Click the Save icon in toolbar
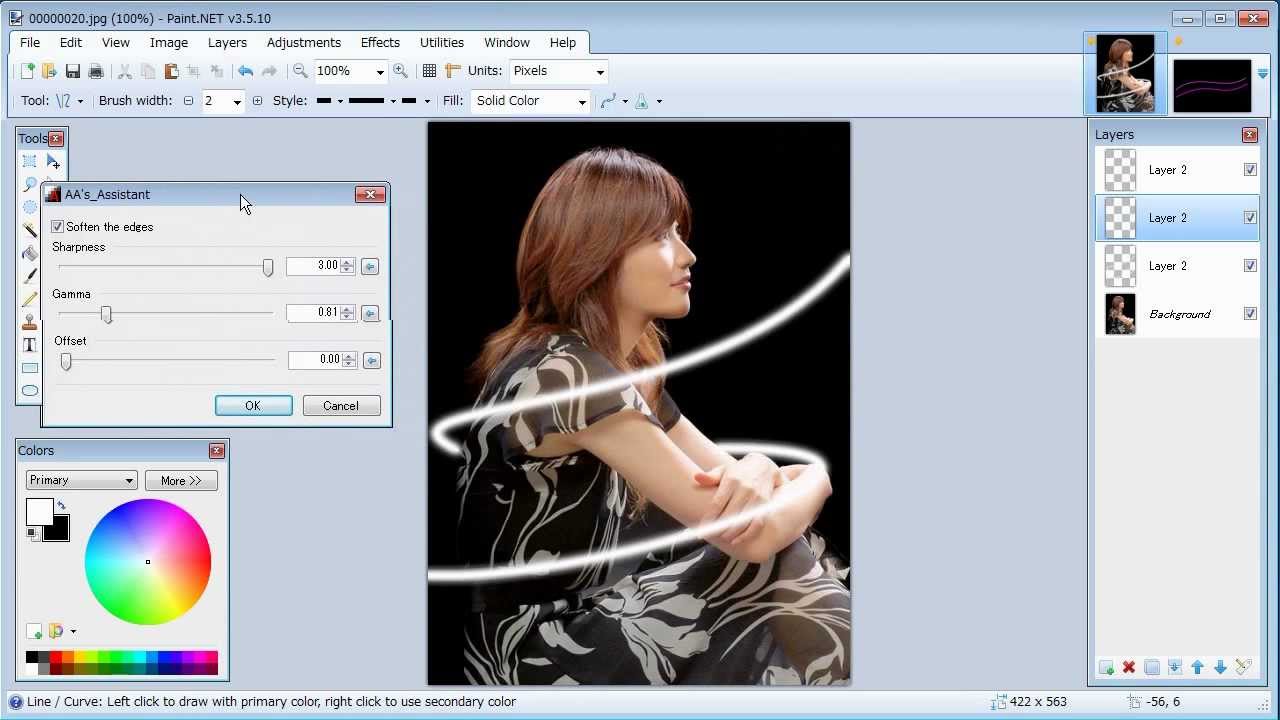Screen dimensions: 1280x720 73,71
